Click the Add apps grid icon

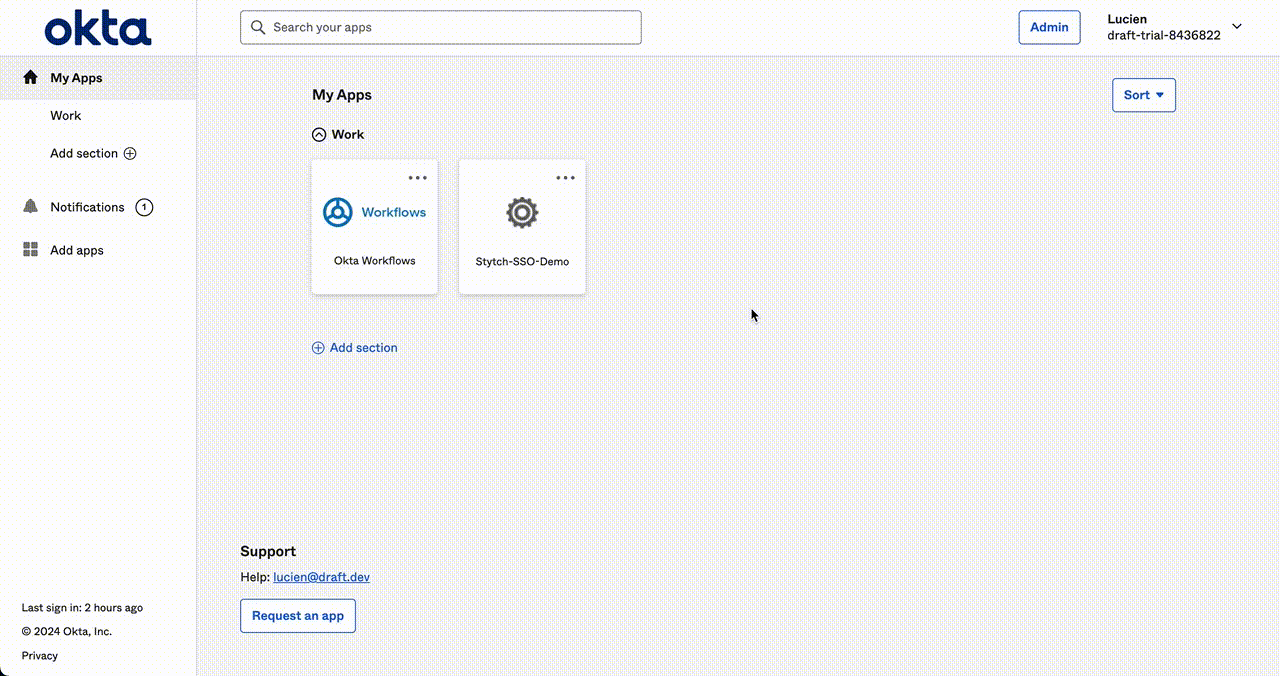pyautogui.click(x=30, y=250)
